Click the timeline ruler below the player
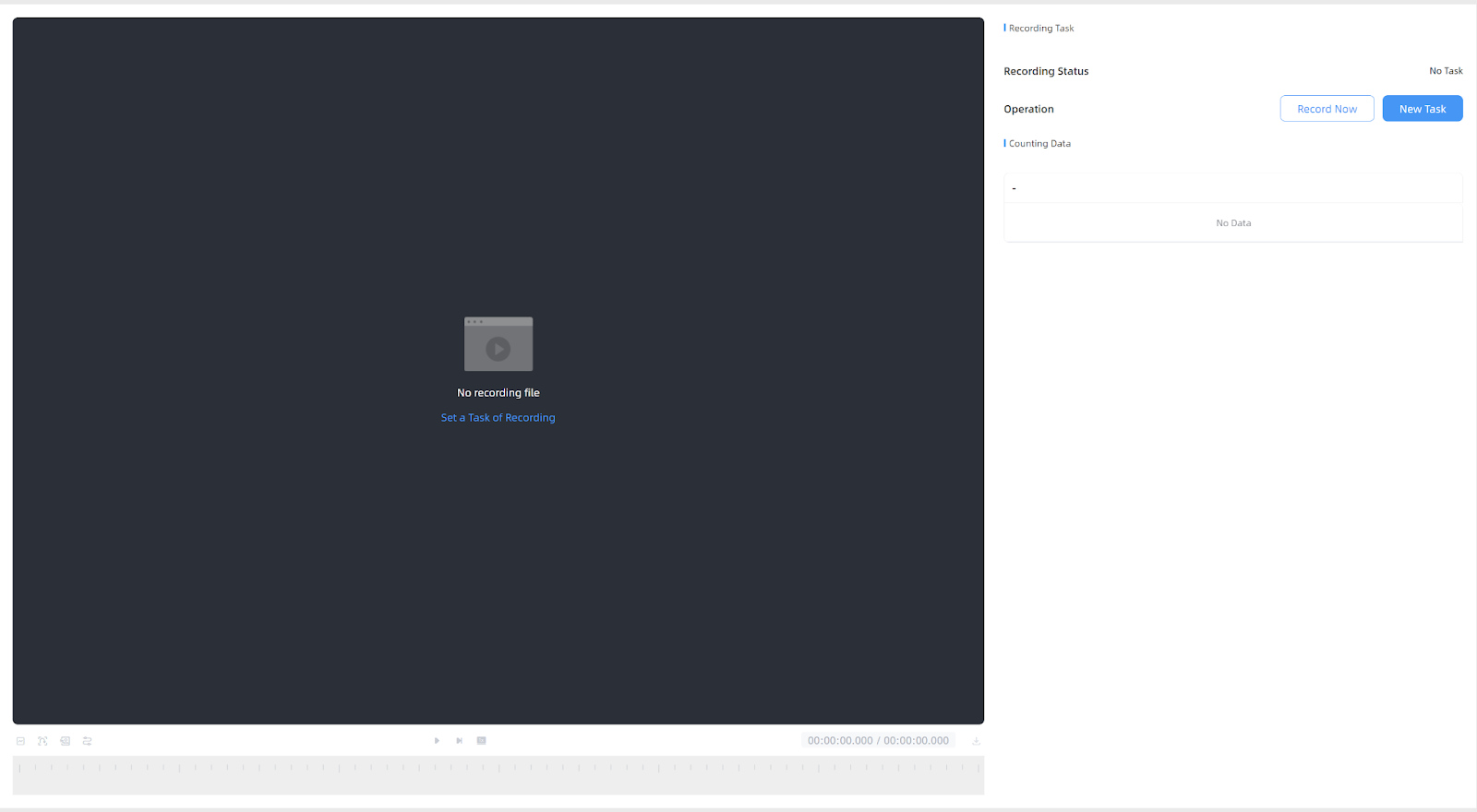 [498, 775]
